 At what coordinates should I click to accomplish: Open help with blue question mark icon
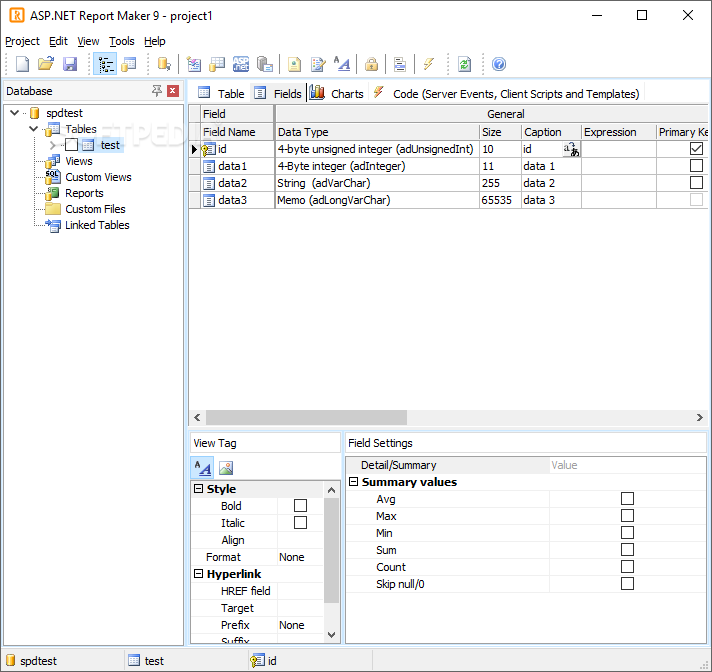[x=499, y=64]
